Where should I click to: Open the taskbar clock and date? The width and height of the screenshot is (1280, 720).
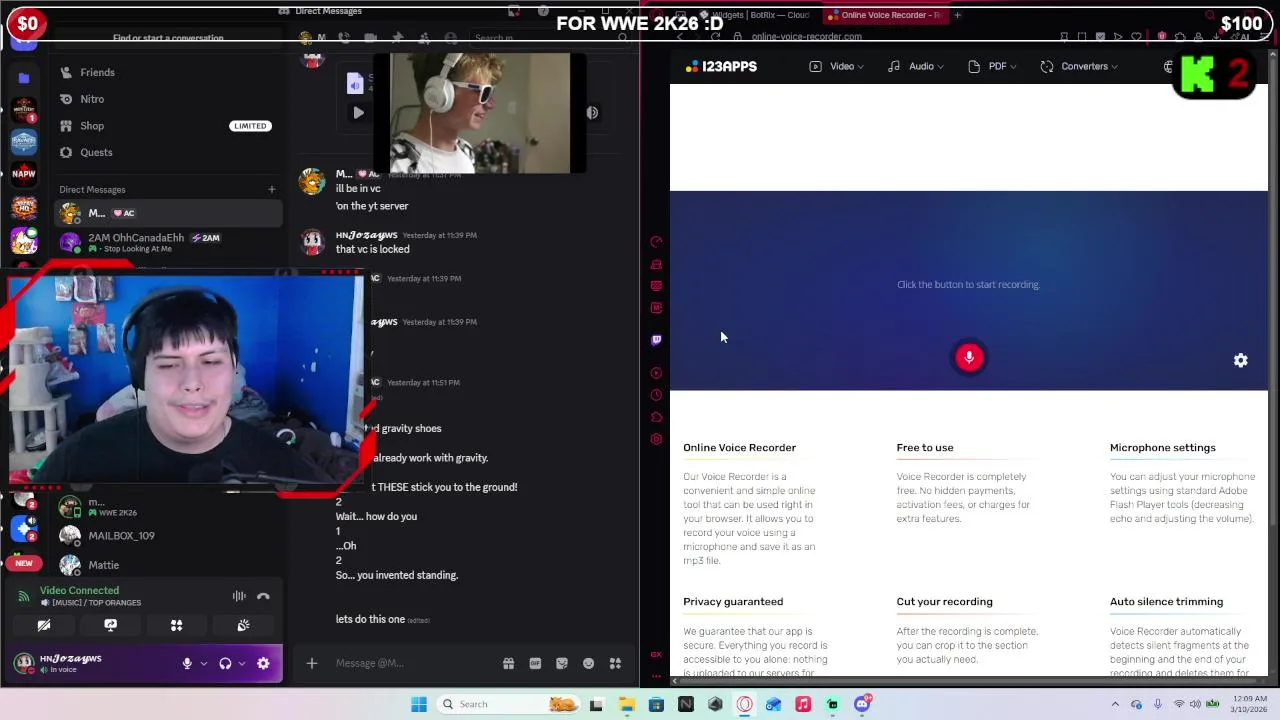tap(1247, 704)
